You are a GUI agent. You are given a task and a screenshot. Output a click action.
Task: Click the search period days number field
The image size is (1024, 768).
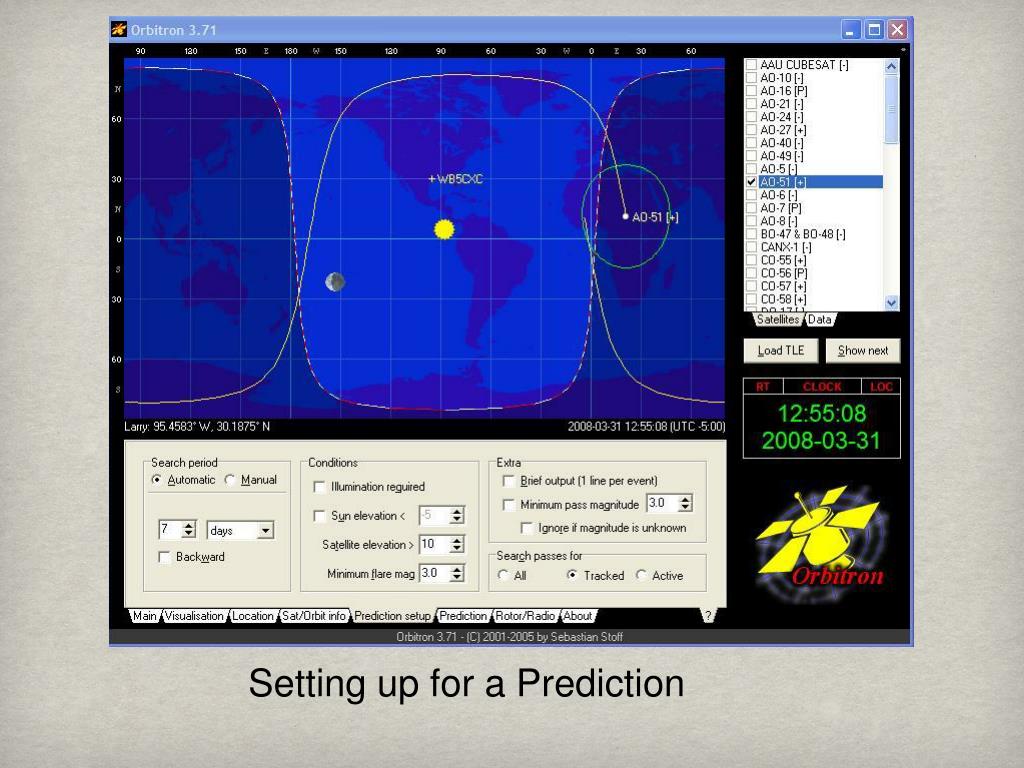[170, 529]
